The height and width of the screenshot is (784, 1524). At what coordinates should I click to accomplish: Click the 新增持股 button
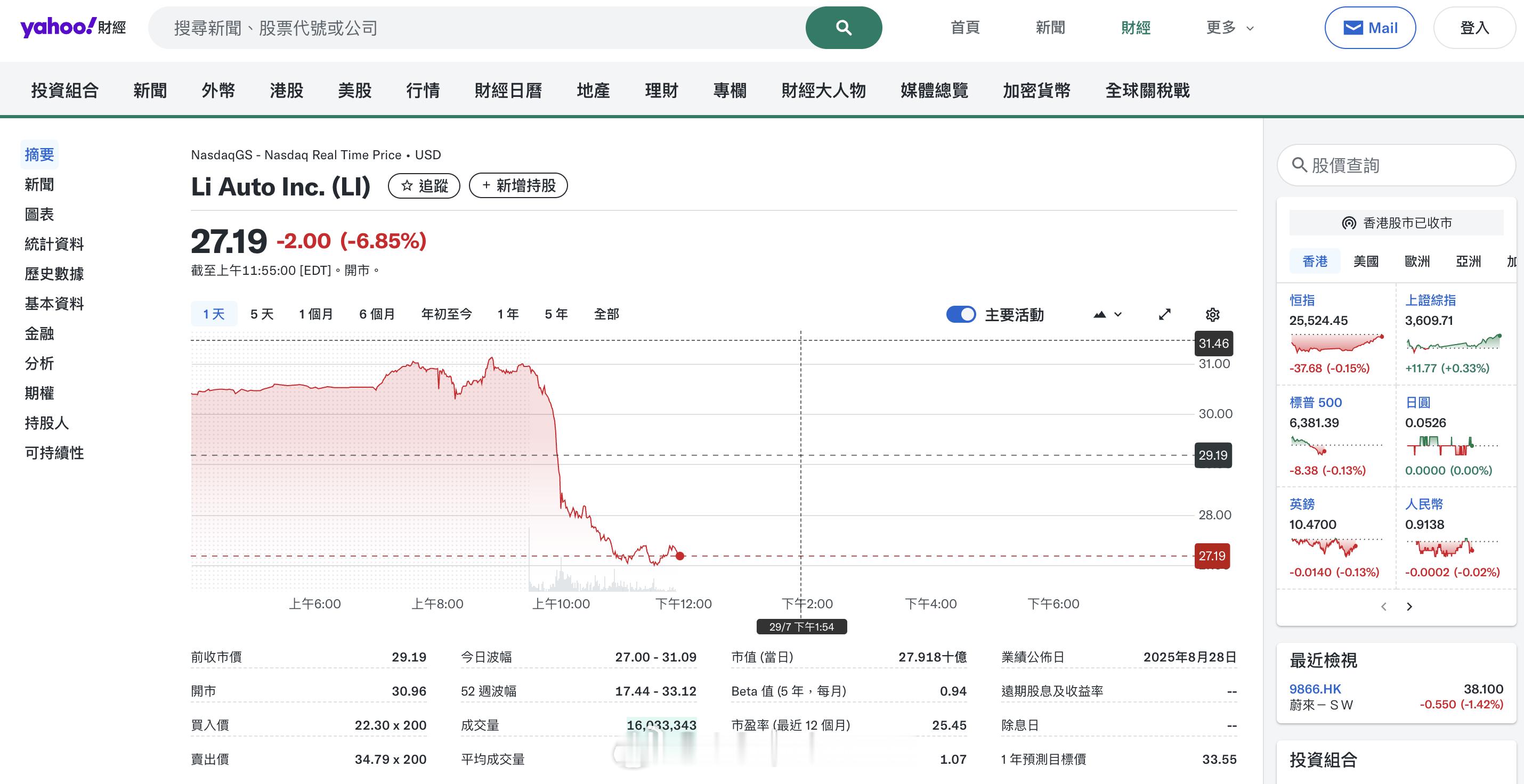(x=518, y=186)
